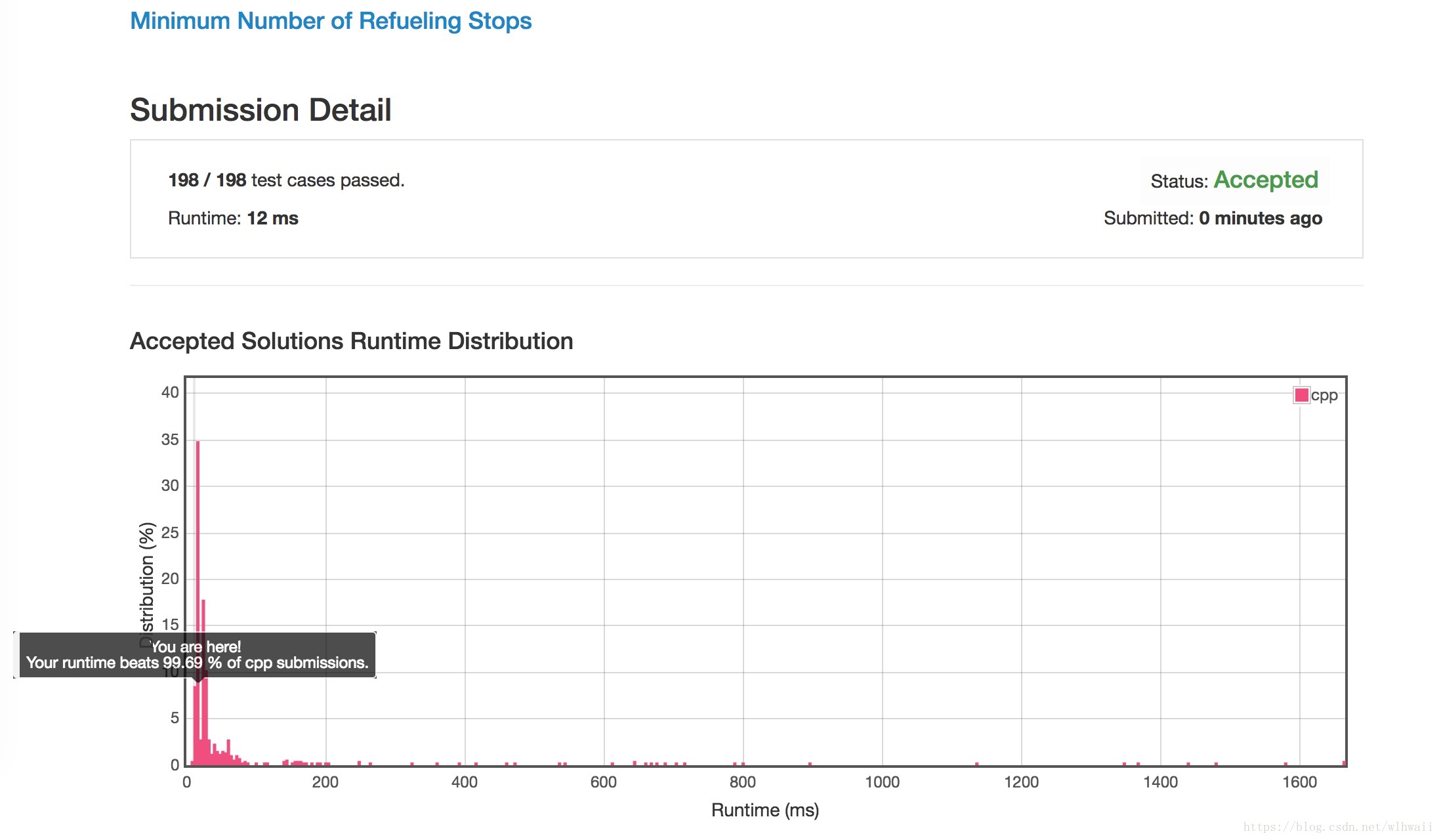Click the 40 tick label on y-axis
This screenshot has height=840, width=1441.
click(169, 392)
